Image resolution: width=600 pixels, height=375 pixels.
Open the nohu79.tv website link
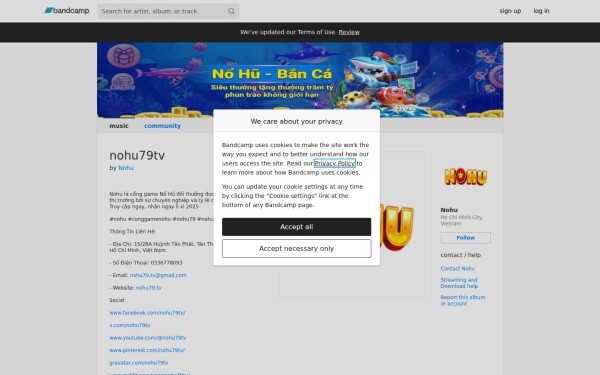pos(148,288)
